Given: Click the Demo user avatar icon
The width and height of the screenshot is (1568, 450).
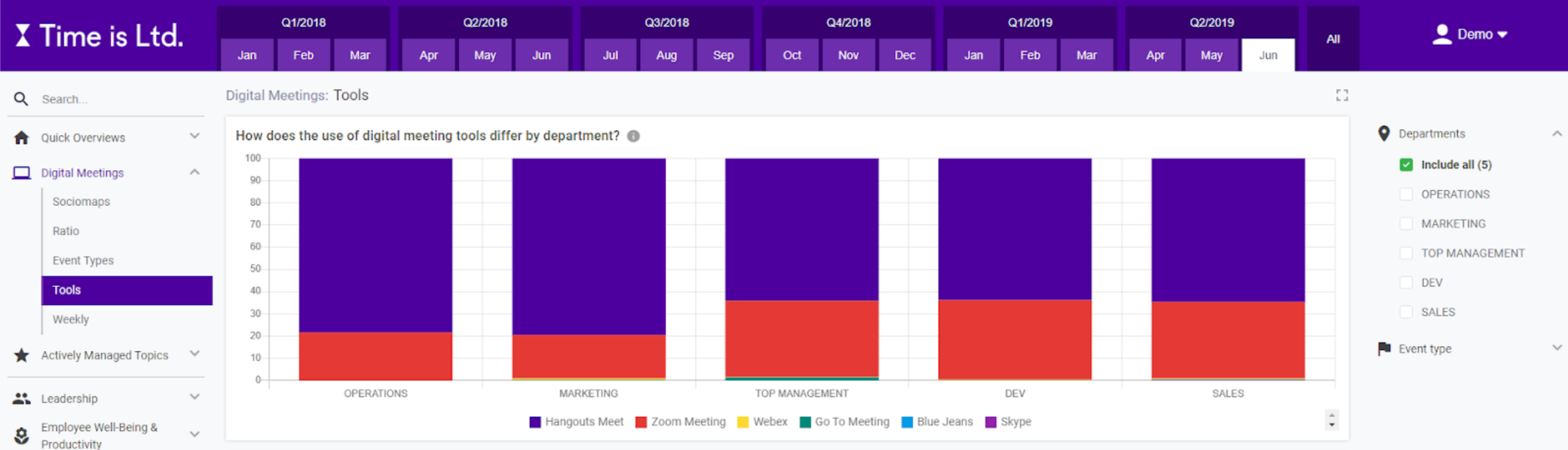Looking at the screenshot, I should (x=1442, y=34).
